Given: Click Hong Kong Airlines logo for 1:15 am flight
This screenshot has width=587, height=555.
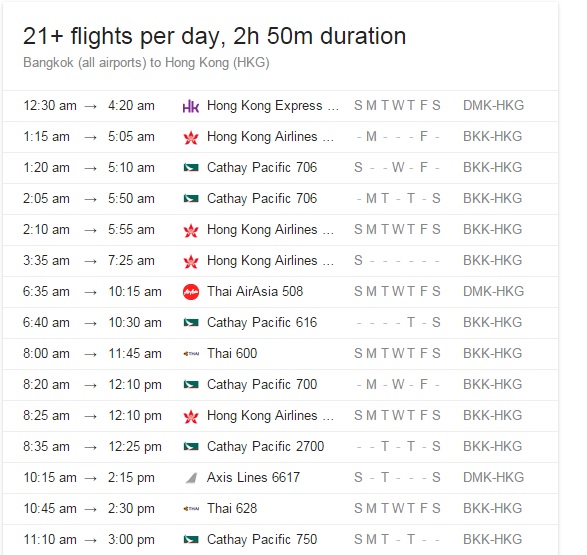Looking at the screenshot, I should [191, 137].
